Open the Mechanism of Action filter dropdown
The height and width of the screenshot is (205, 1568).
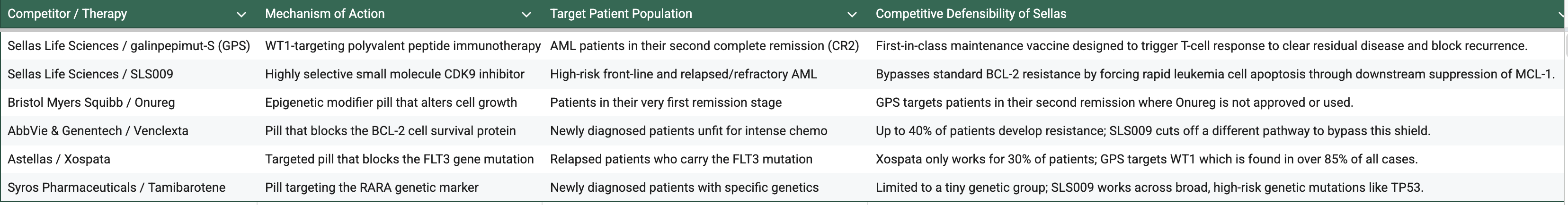click(x=526, y=15)
